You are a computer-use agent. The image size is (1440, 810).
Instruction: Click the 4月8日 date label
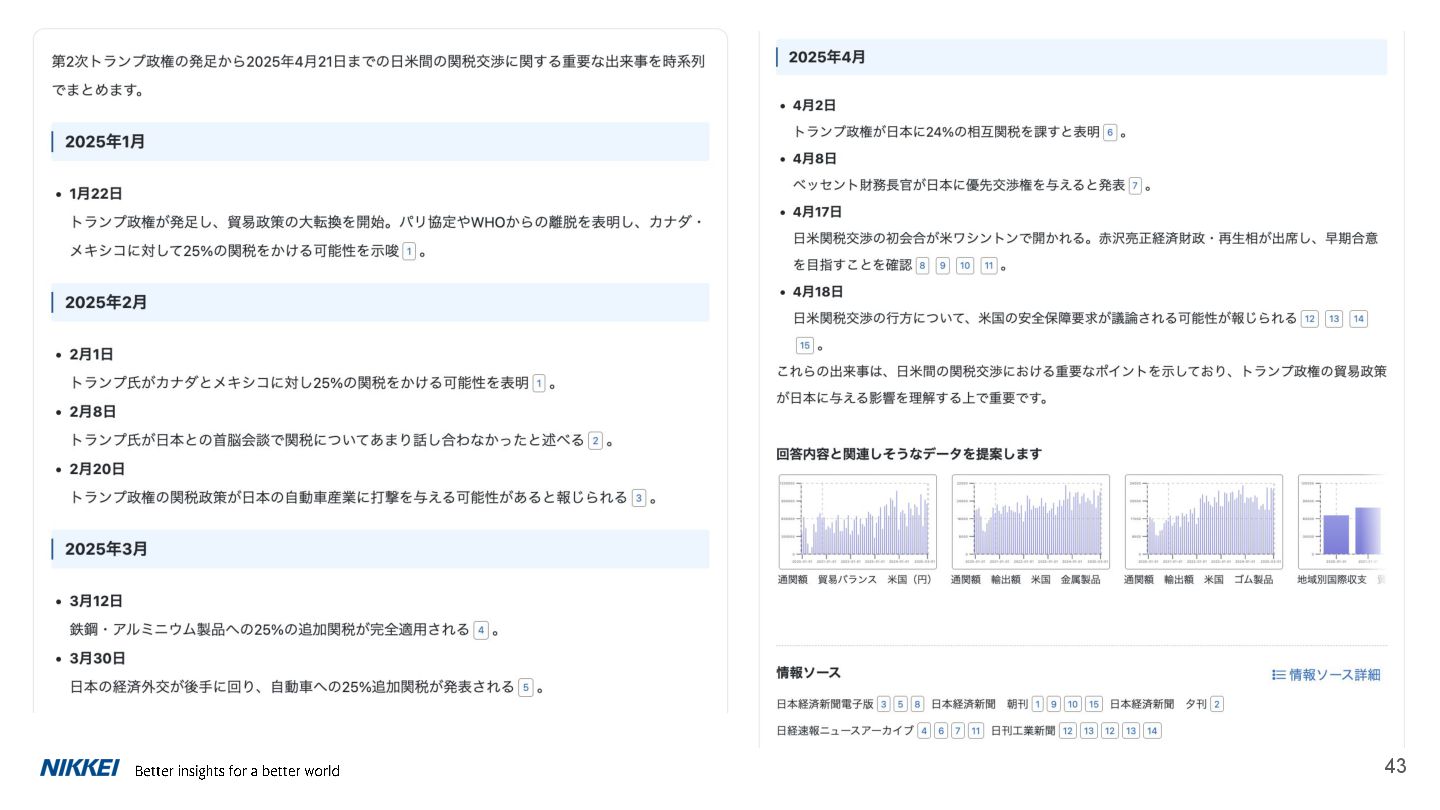[x=815, y=158]
